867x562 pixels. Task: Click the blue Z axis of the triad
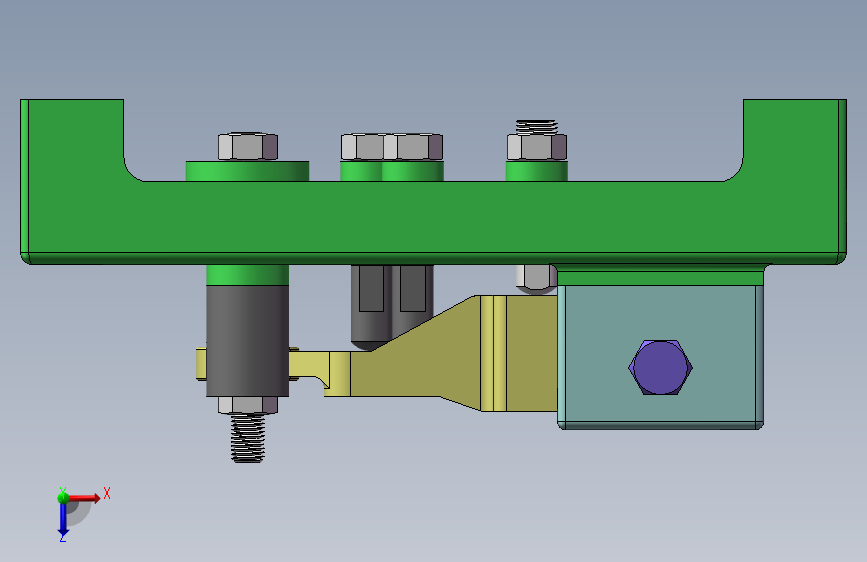[63, 520]
